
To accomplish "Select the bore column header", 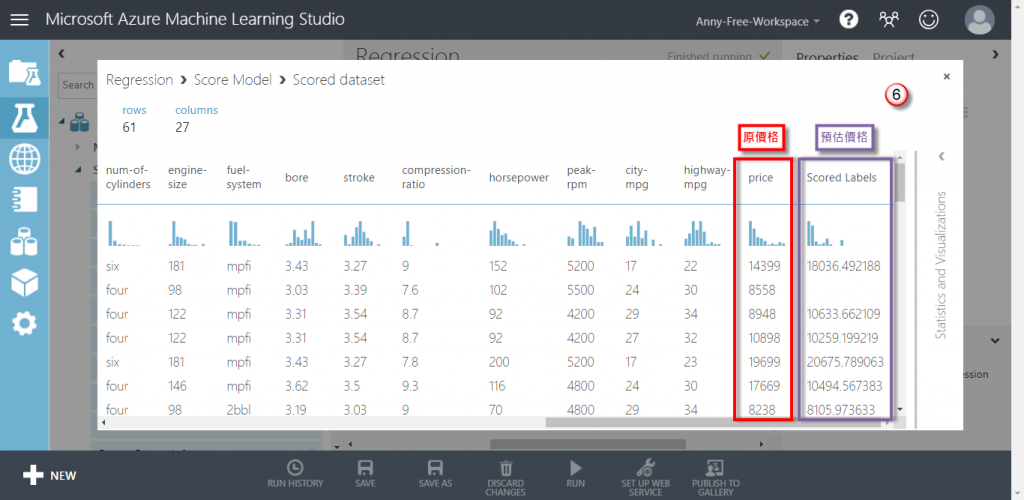I will (x=296, y=178).
